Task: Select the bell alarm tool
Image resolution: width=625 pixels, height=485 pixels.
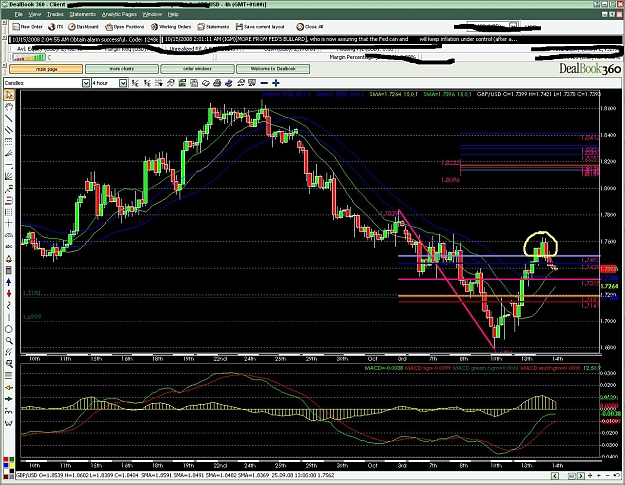Action: [9, 259]
